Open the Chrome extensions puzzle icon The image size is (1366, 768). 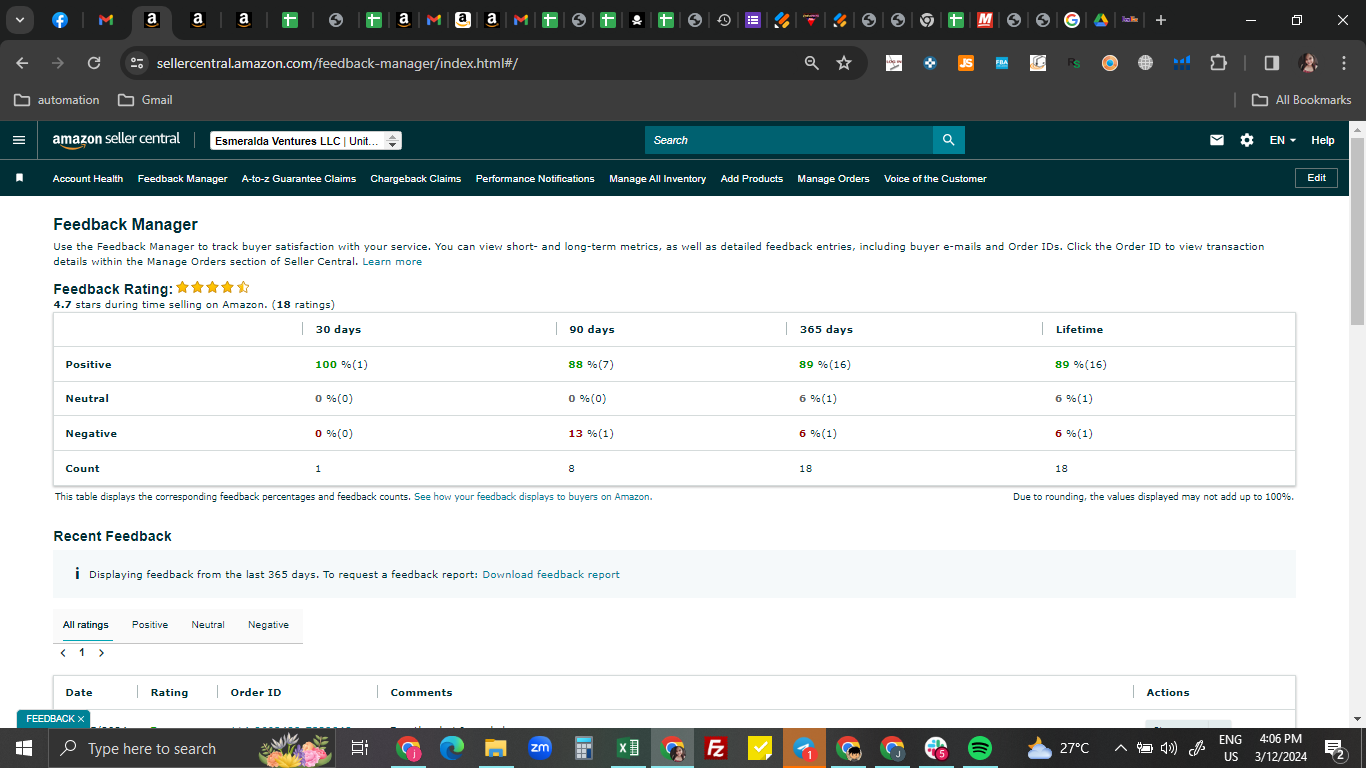click(x=1218, y=63)
